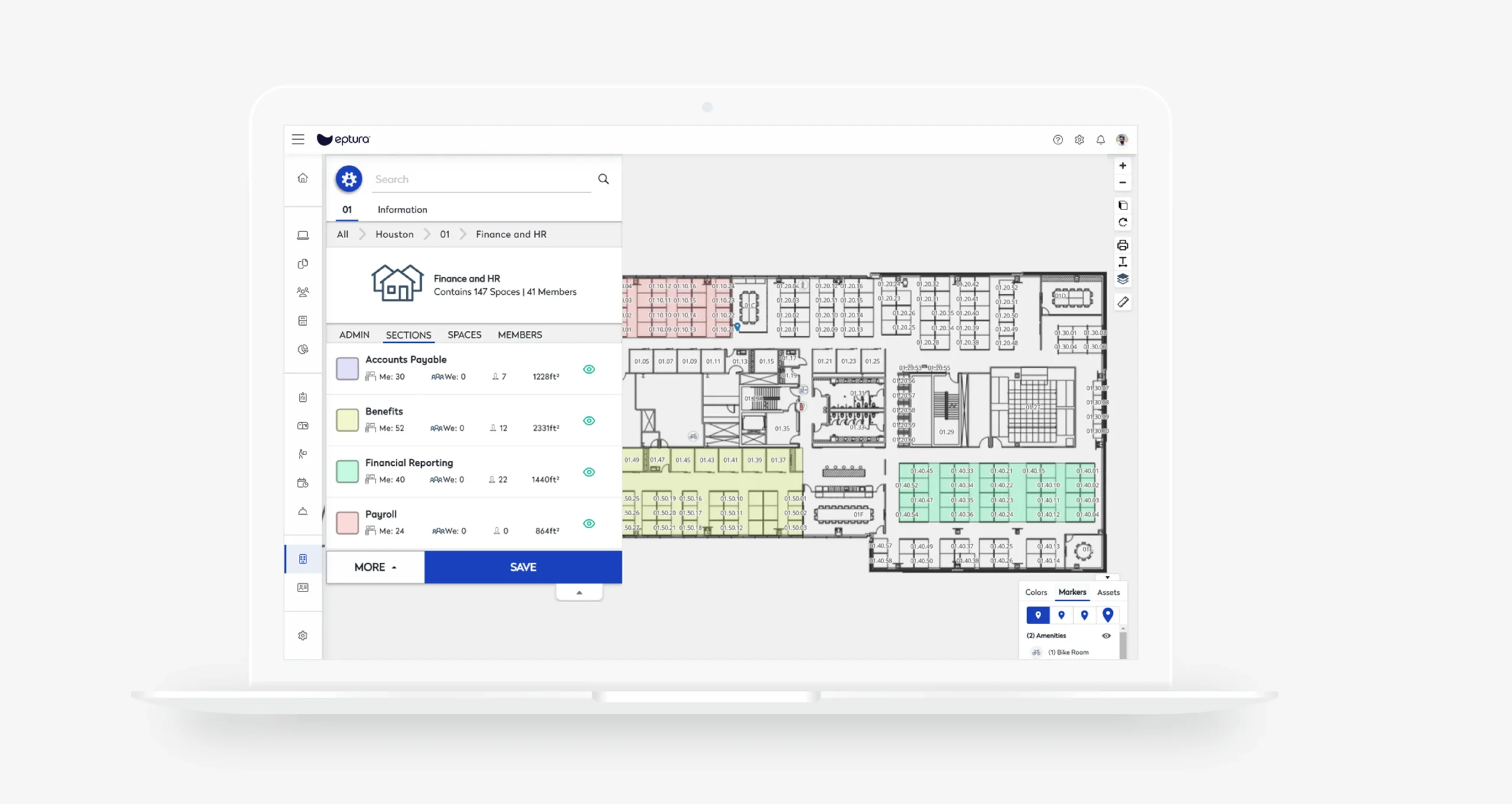Viewport: 1512px width, 806px height.
Task: Collapse the side panel with arrow tab
Action: click(579, 592)
